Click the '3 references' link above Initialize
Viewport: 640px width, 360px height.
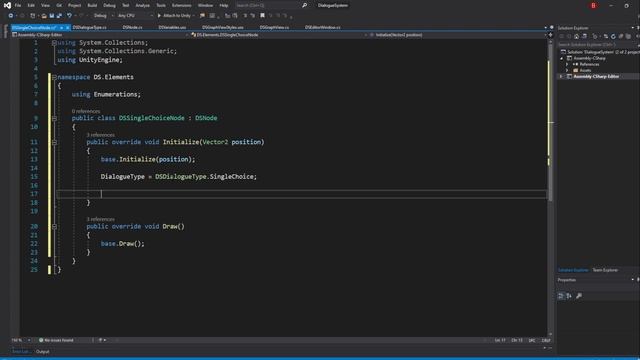point(100,135)
